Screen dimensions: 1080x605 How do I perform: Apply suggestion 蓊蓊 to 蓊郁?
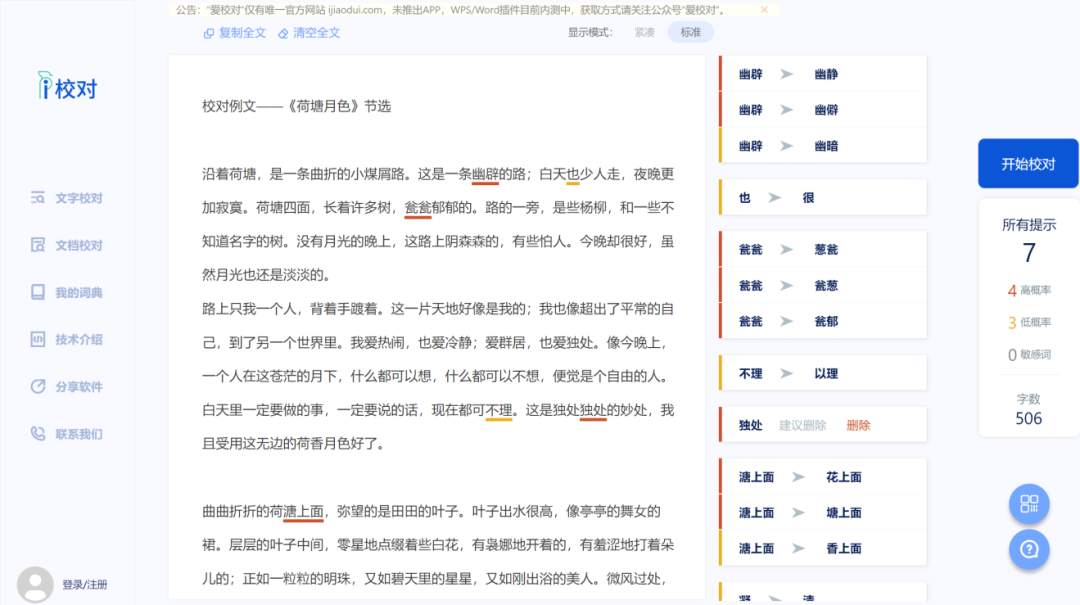pyautogui.click(x=823, y=321)
